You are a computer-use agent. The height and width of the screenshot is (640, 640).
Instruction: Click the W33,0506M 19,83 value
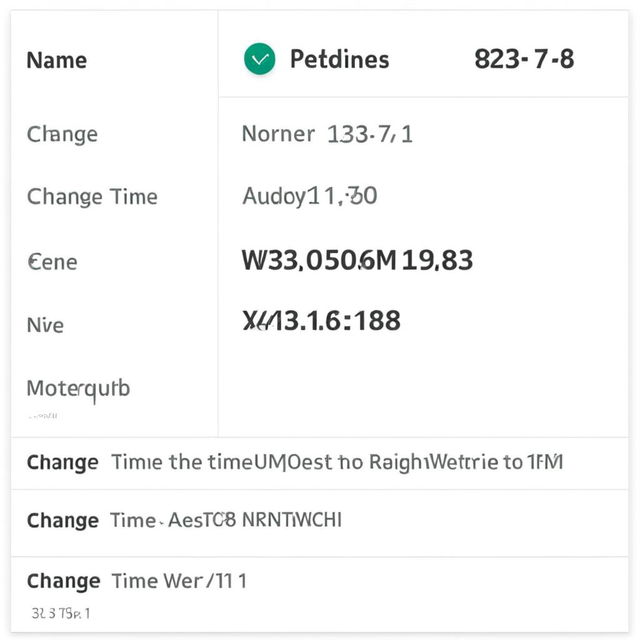coord(358,260)
